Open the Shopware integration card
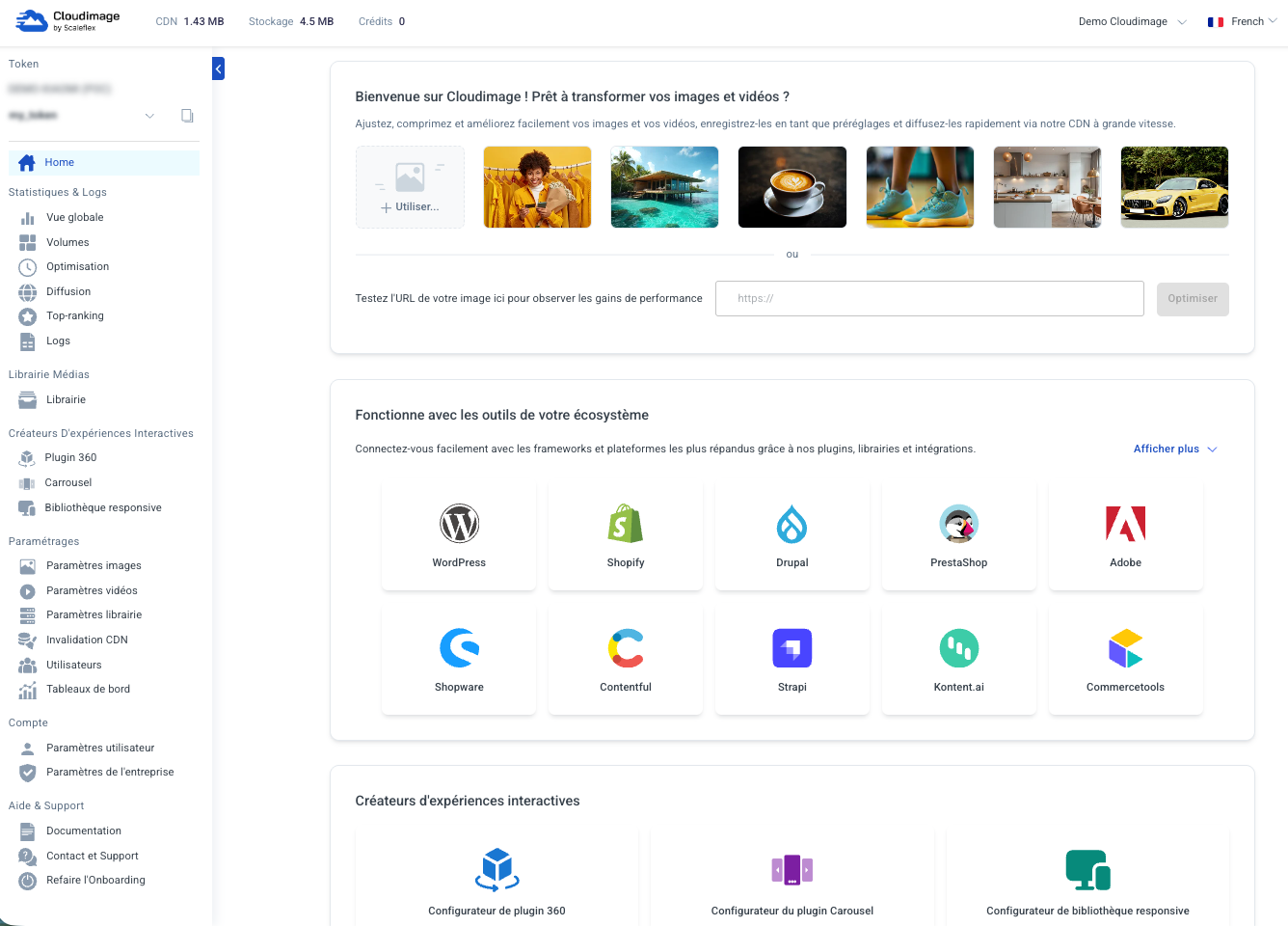The image size is (1288, 926). click(x=459, y=661)
